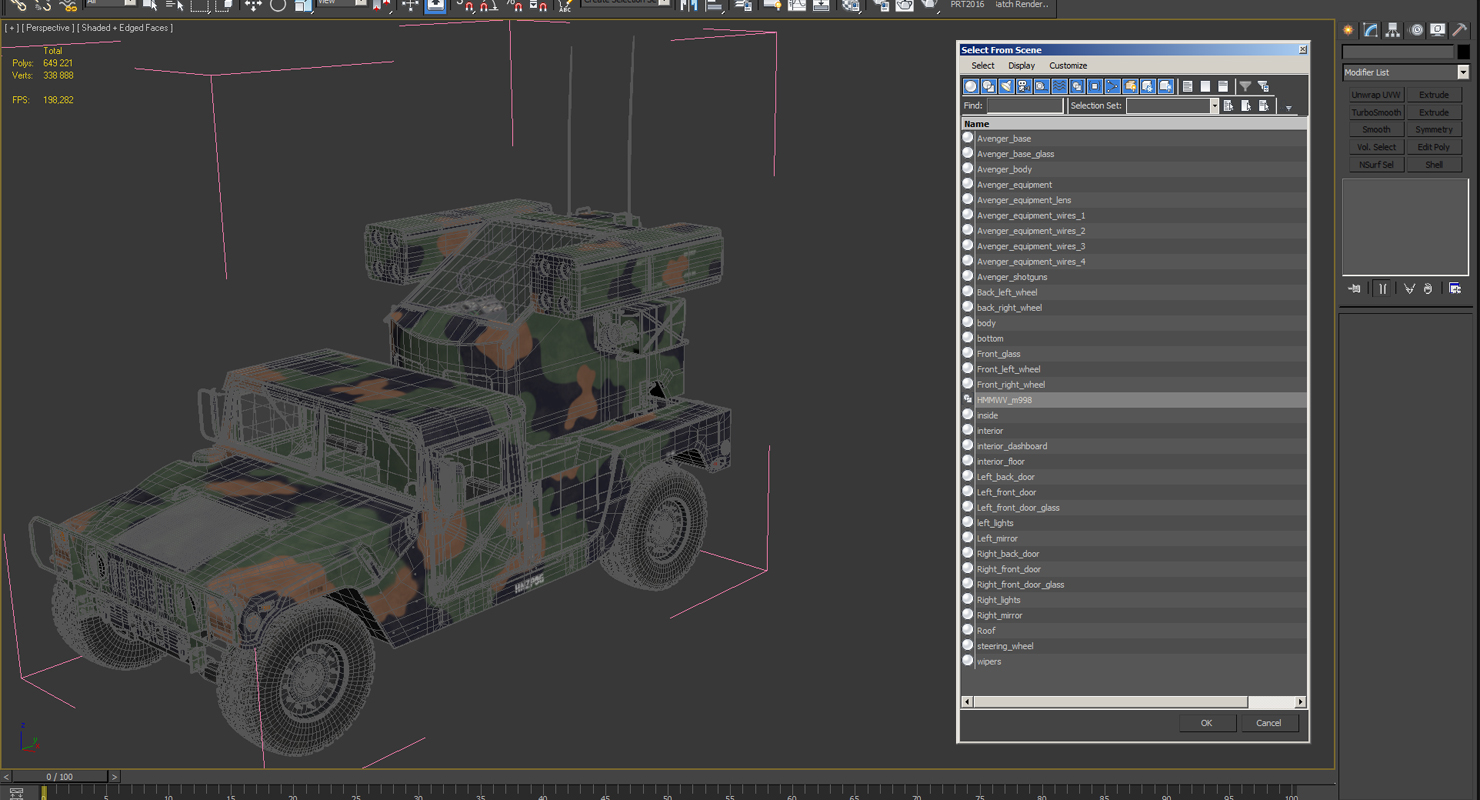Open dialog toolbar options arrow at right
The width and height of the screenshot is (1480, 800).
tap(1289, 107)
